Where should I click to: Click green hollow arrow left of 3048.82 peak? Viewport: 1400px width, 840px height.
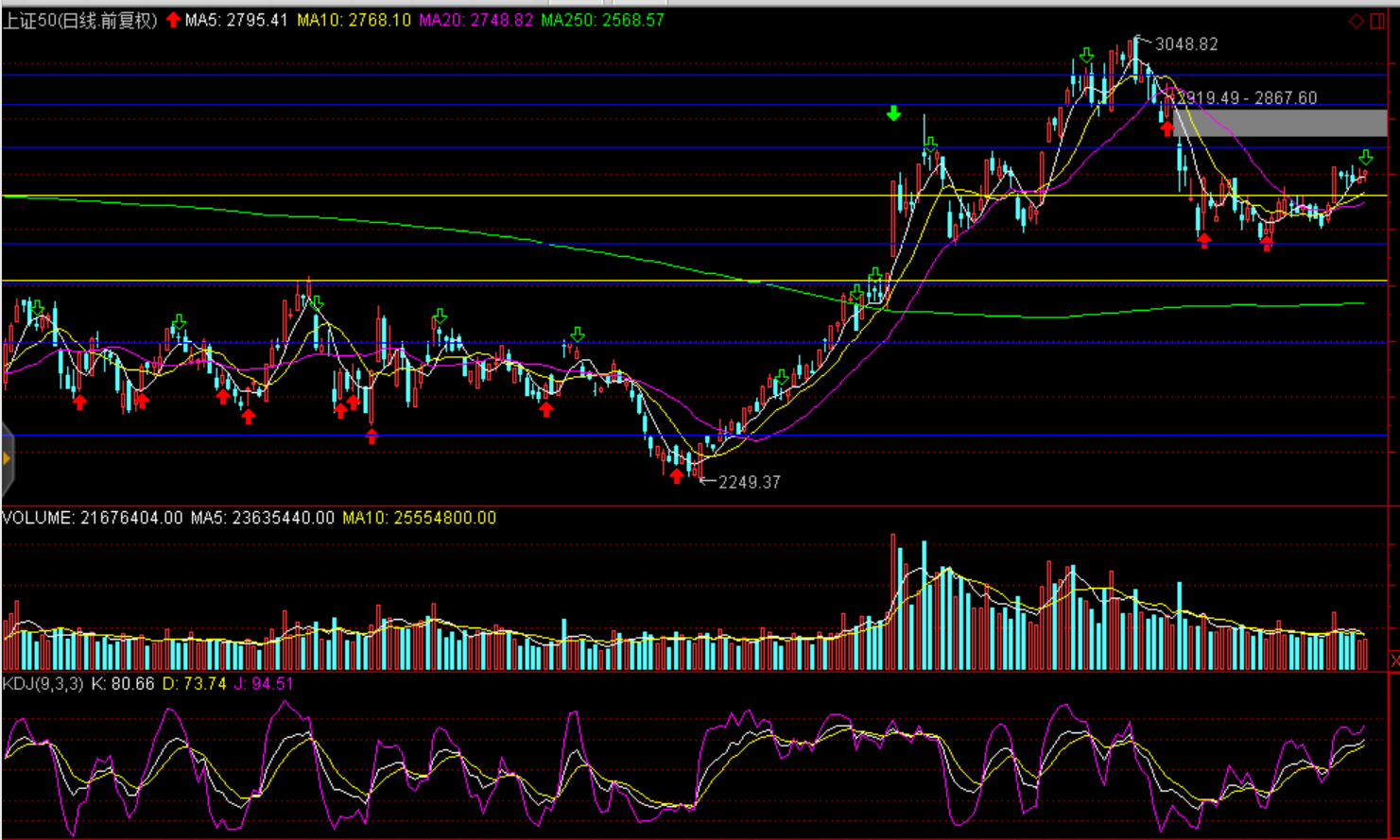[1087, 56]
